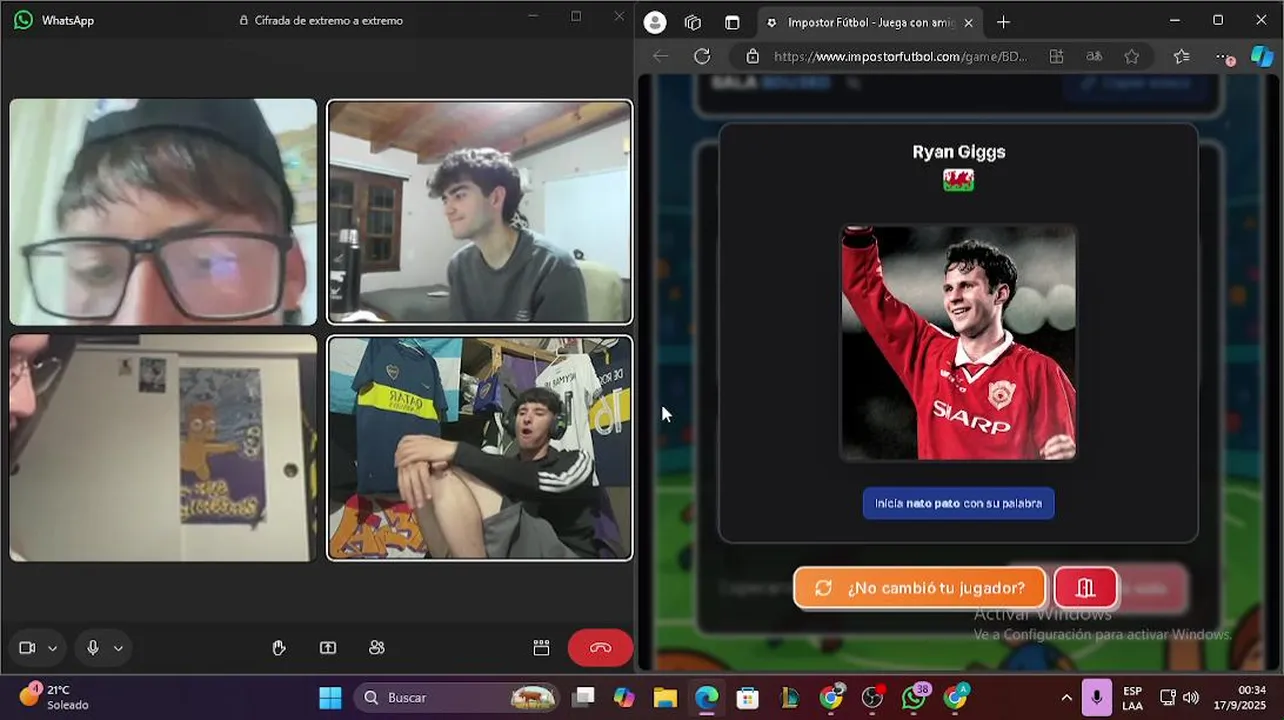Open weather widget showing 21°C Soleado

pos(55,696)
